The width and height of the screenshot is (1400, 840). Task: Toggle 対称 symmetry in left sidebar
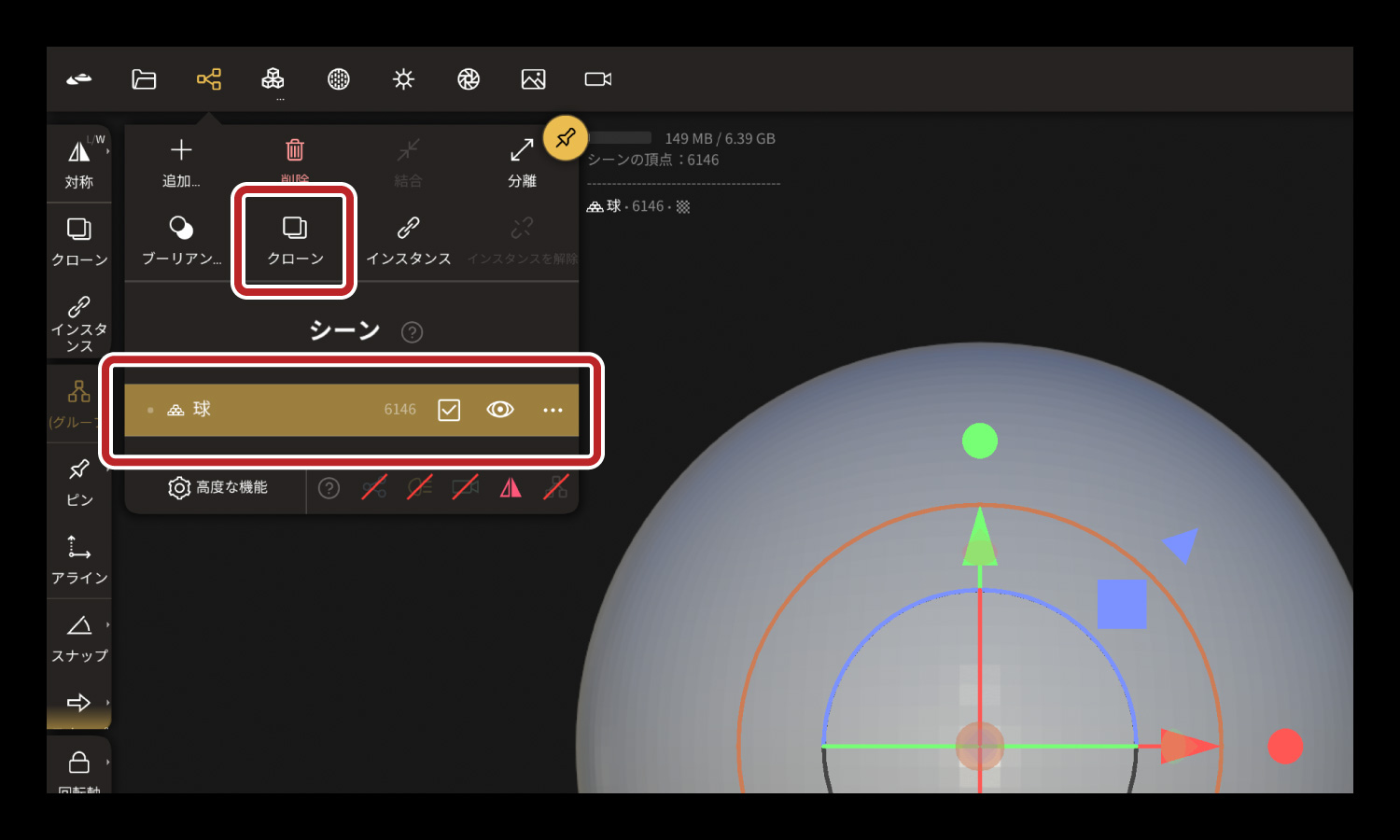79,162
